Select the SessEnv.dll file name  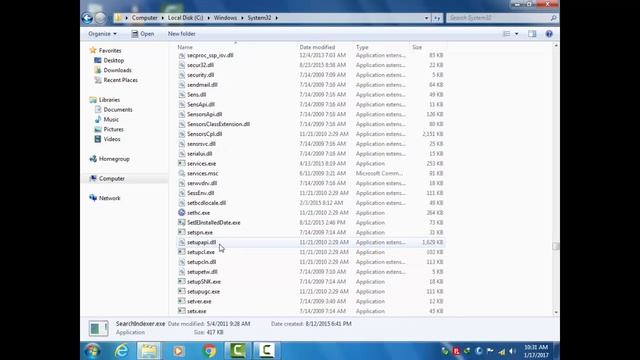point(200,193)
